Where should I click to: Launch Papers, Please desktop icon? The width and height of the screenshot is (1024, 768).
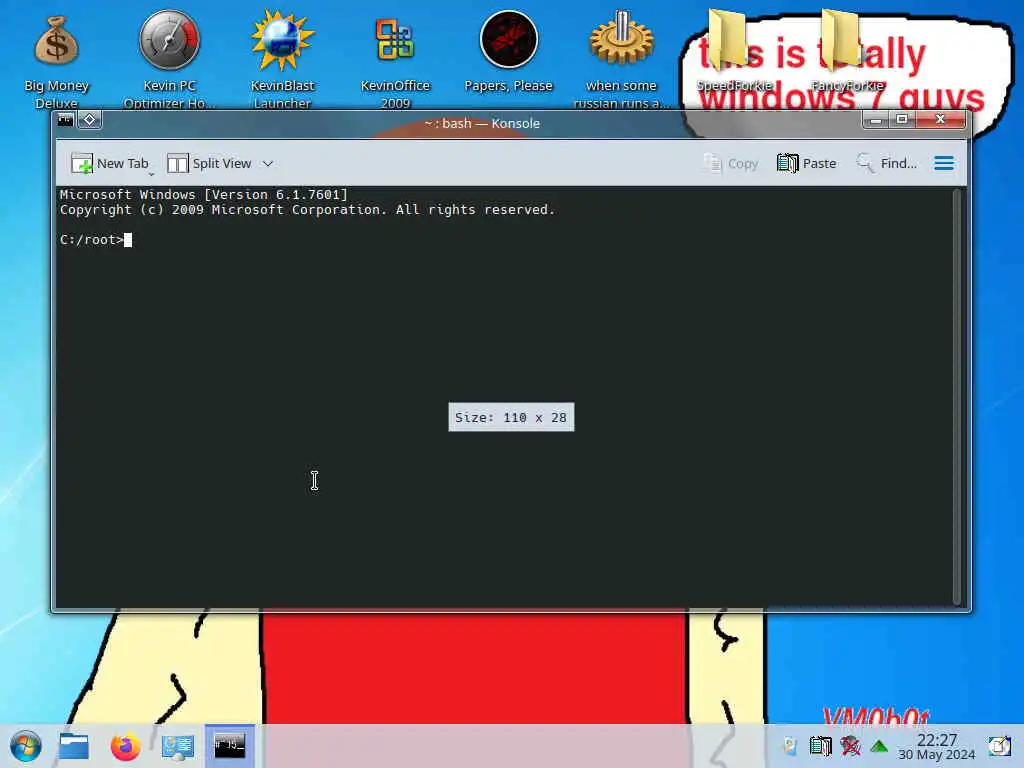(508, 52)
